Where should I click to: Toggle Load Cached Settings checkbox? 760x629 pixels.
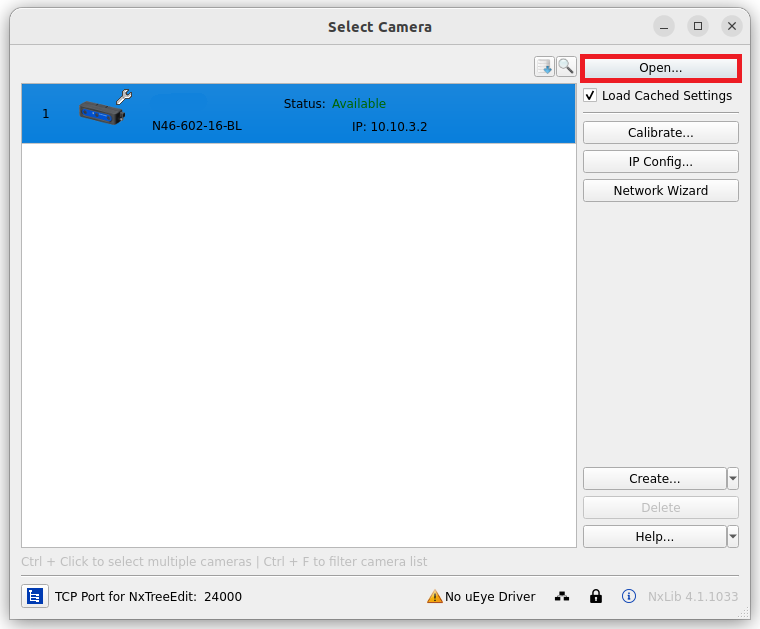590,95
